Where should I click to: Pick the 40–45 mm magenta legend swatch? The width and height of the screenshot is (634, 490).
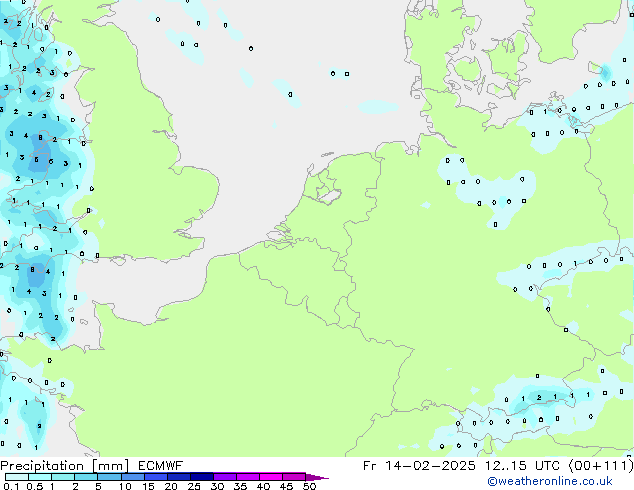pyautogui.click(x=271, y=477)
